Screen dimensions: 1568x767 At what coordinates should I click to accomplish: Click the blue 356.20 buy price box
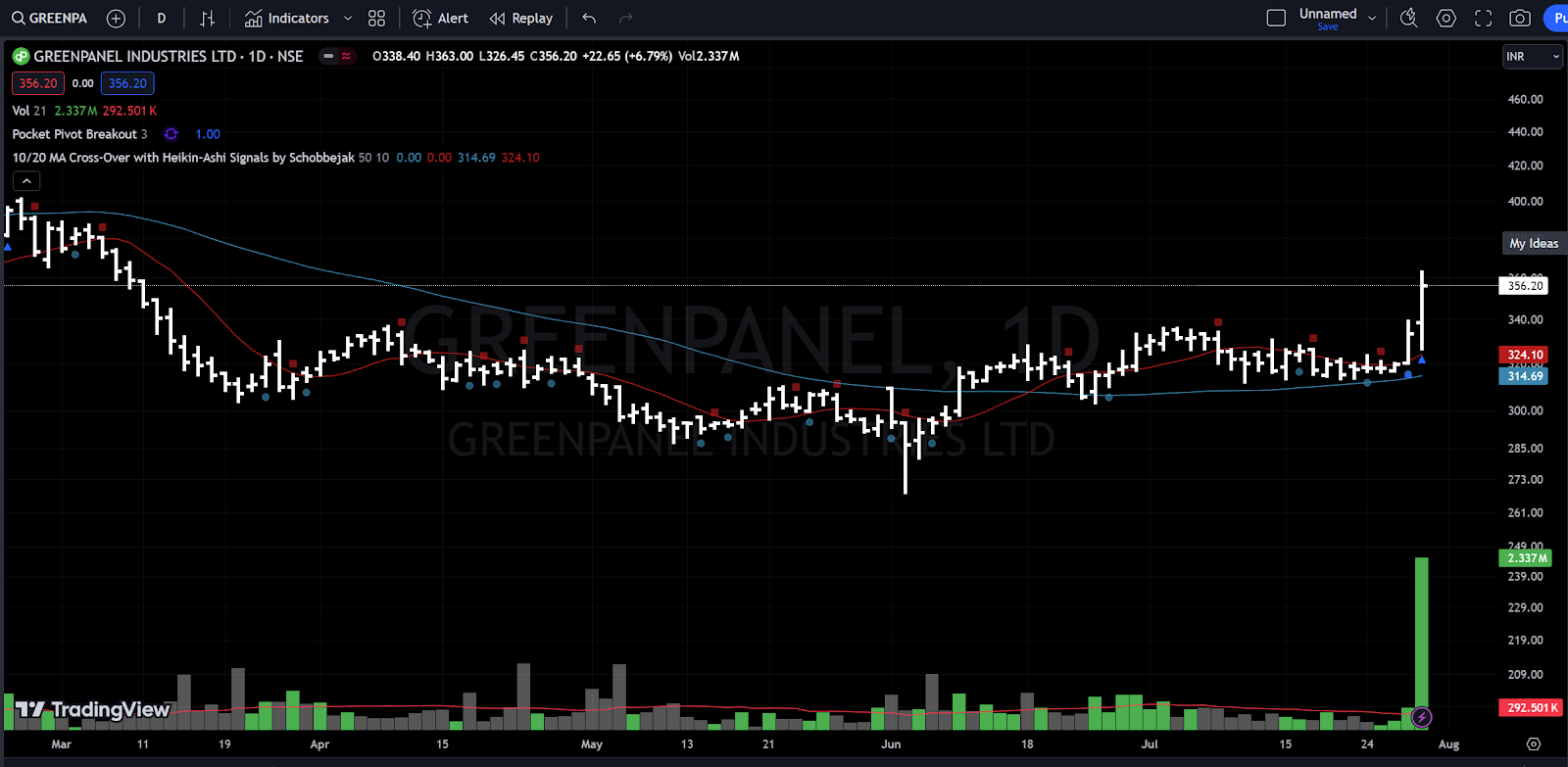pyautogui.click(x=127, y=83)
